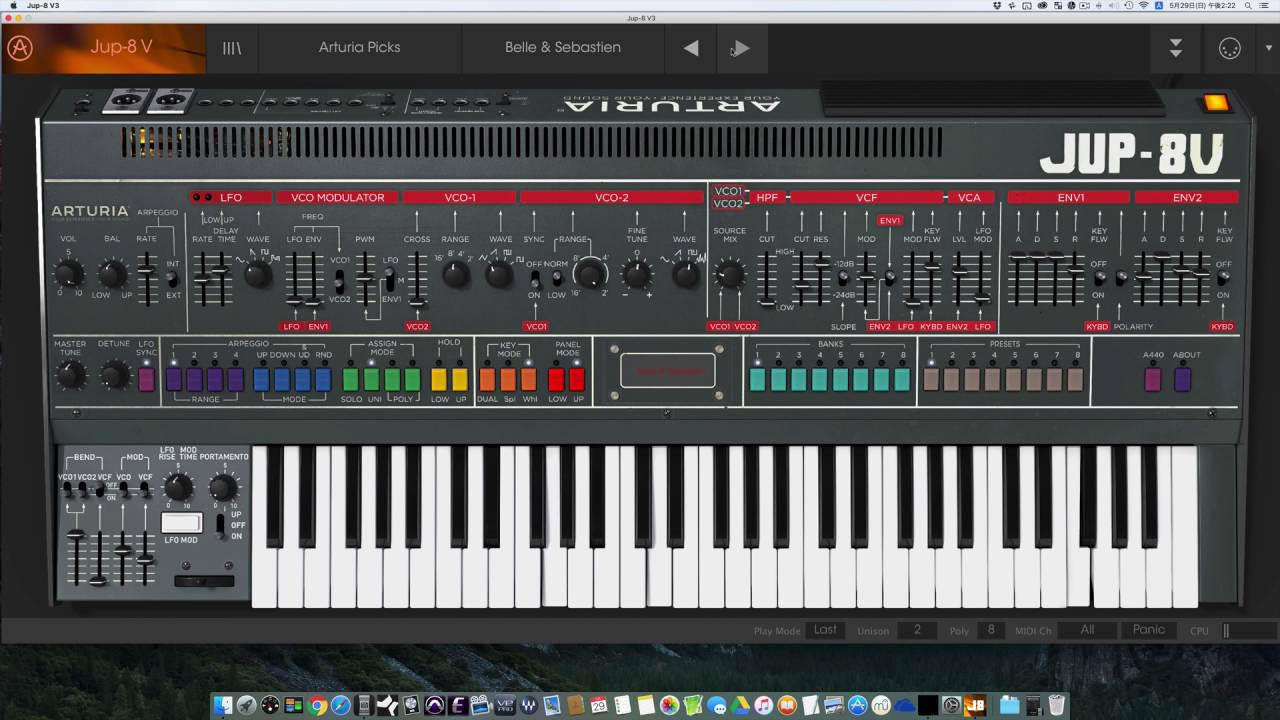Play the A440 tuning tone button
The width and height of the screenshot is (1280, 720).
click(1153, 379)
